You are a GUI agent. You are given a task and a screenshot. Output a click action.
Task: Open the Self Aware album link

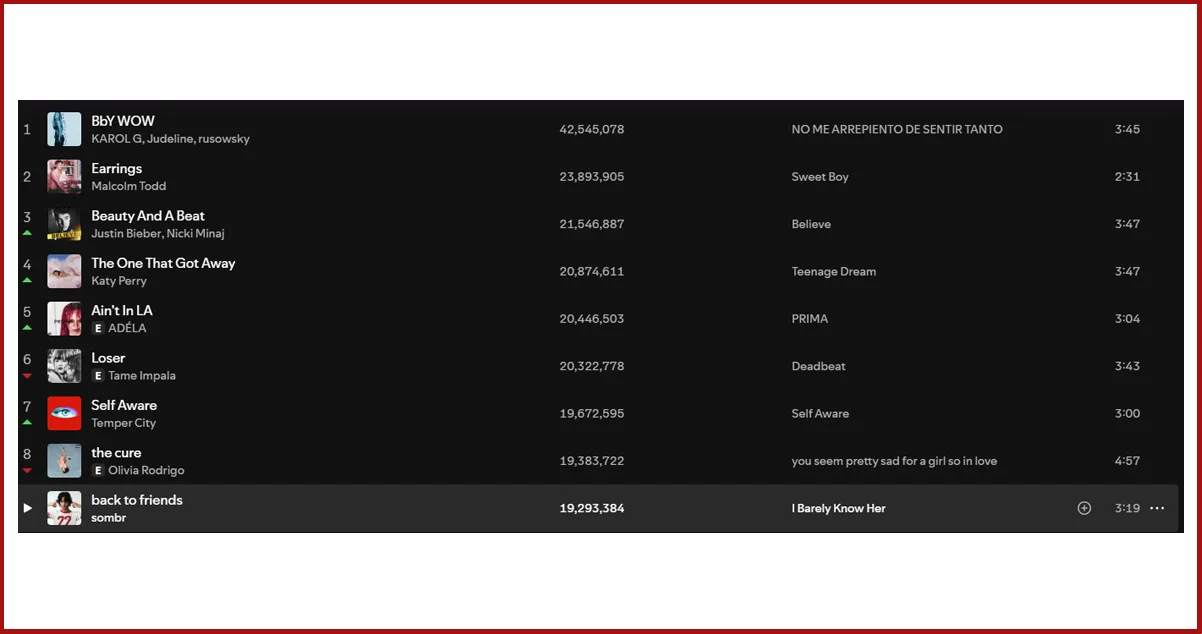[820, 413]
